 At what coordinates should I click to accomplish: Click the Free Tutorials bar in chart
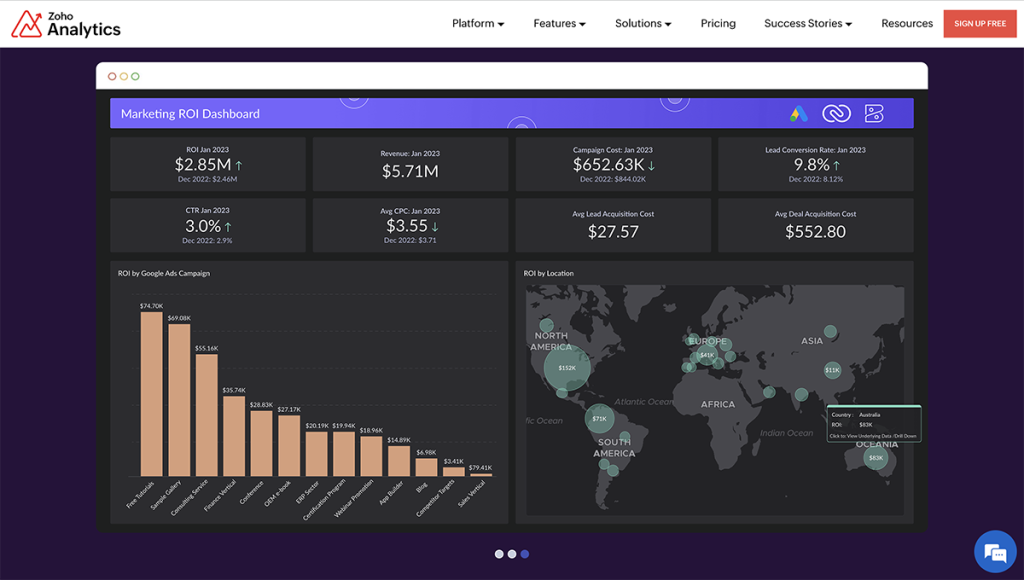click(151, 395)
